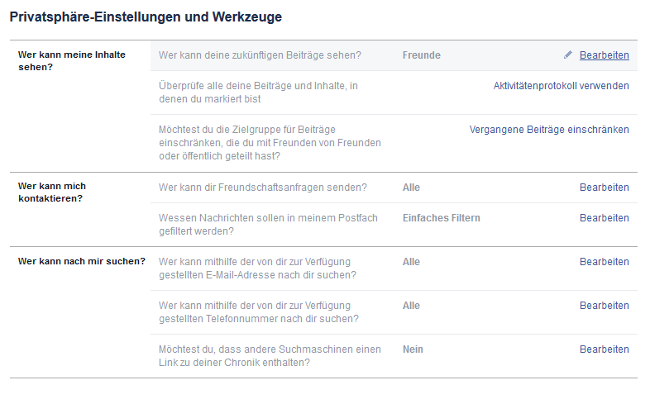Image resolution: width=650 pixels, height=404 pixels.
Task: Edit who can see your future posts
Action: (x=604, y=55)
